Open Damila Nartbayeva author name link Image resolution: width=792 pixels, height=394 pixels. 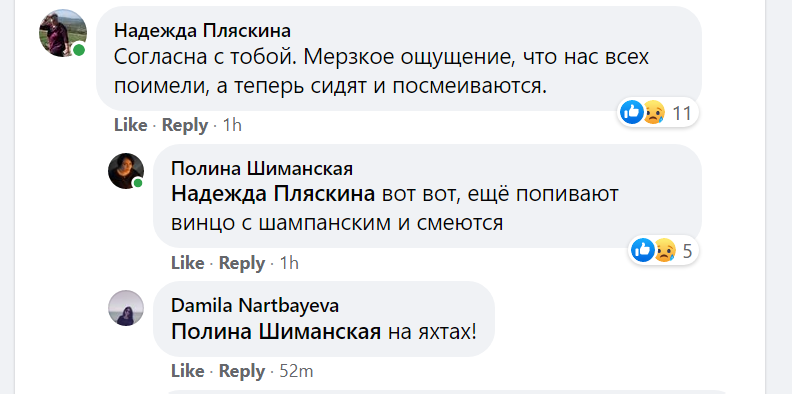click(255, 306)
